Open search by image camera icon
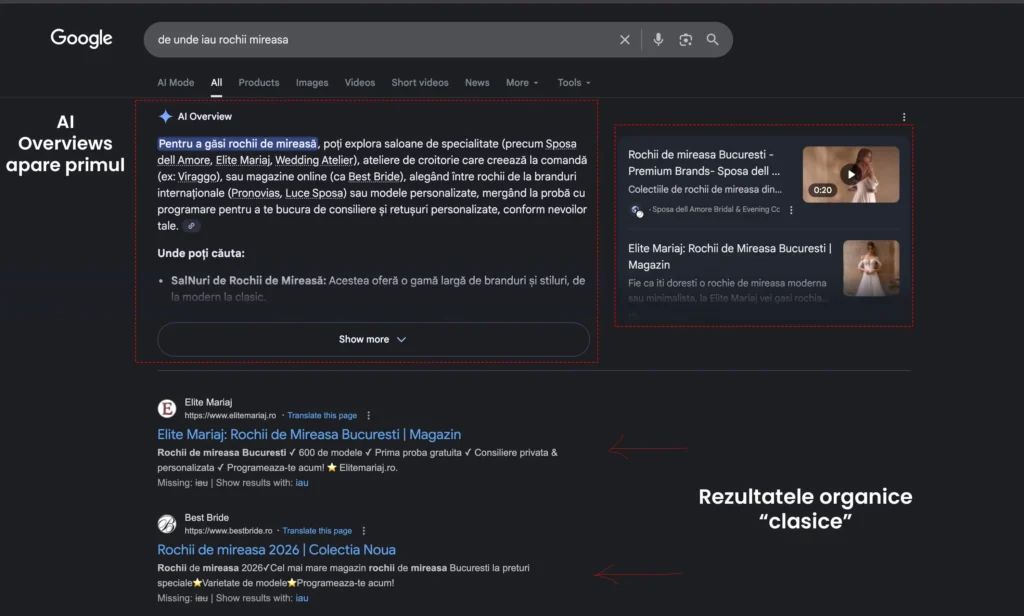This screenshot has width=1024, height=616. pyautogui.click(x=685, y=40)
